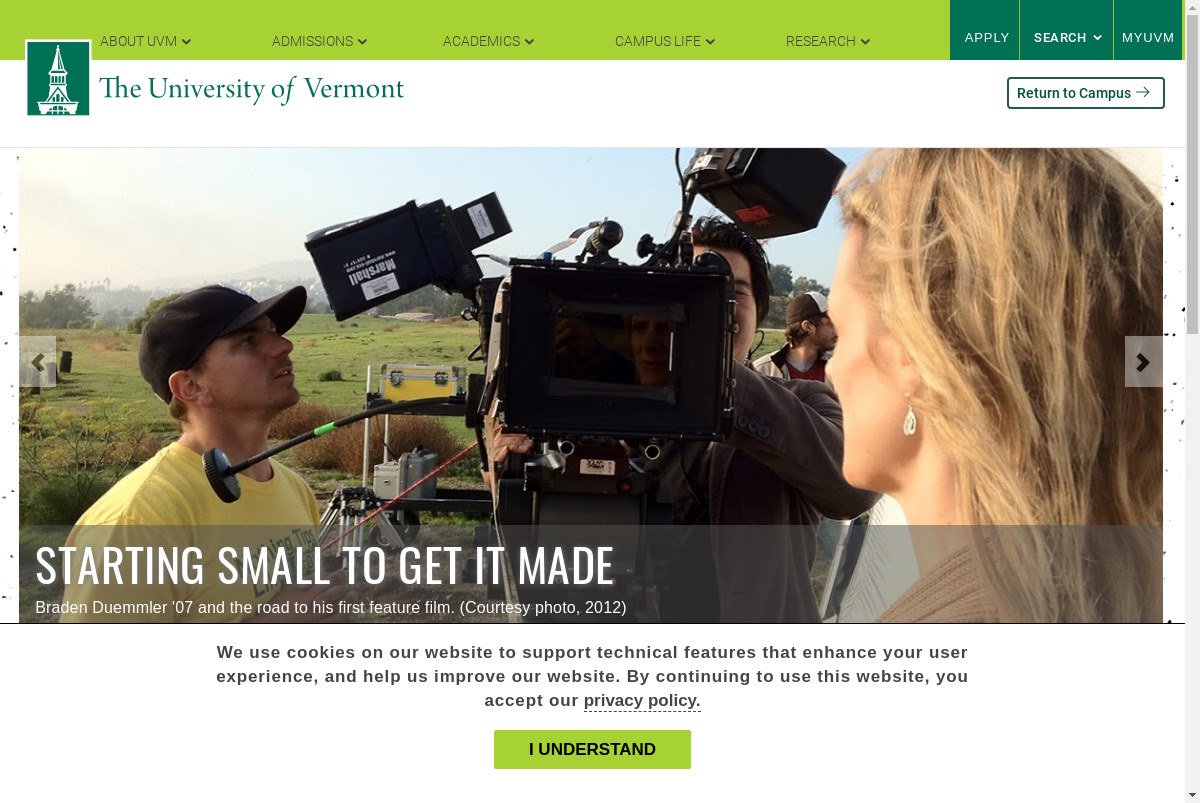Click the Starting Small To Get It Made headline
1200x803 pixels.
pos(325,565)
